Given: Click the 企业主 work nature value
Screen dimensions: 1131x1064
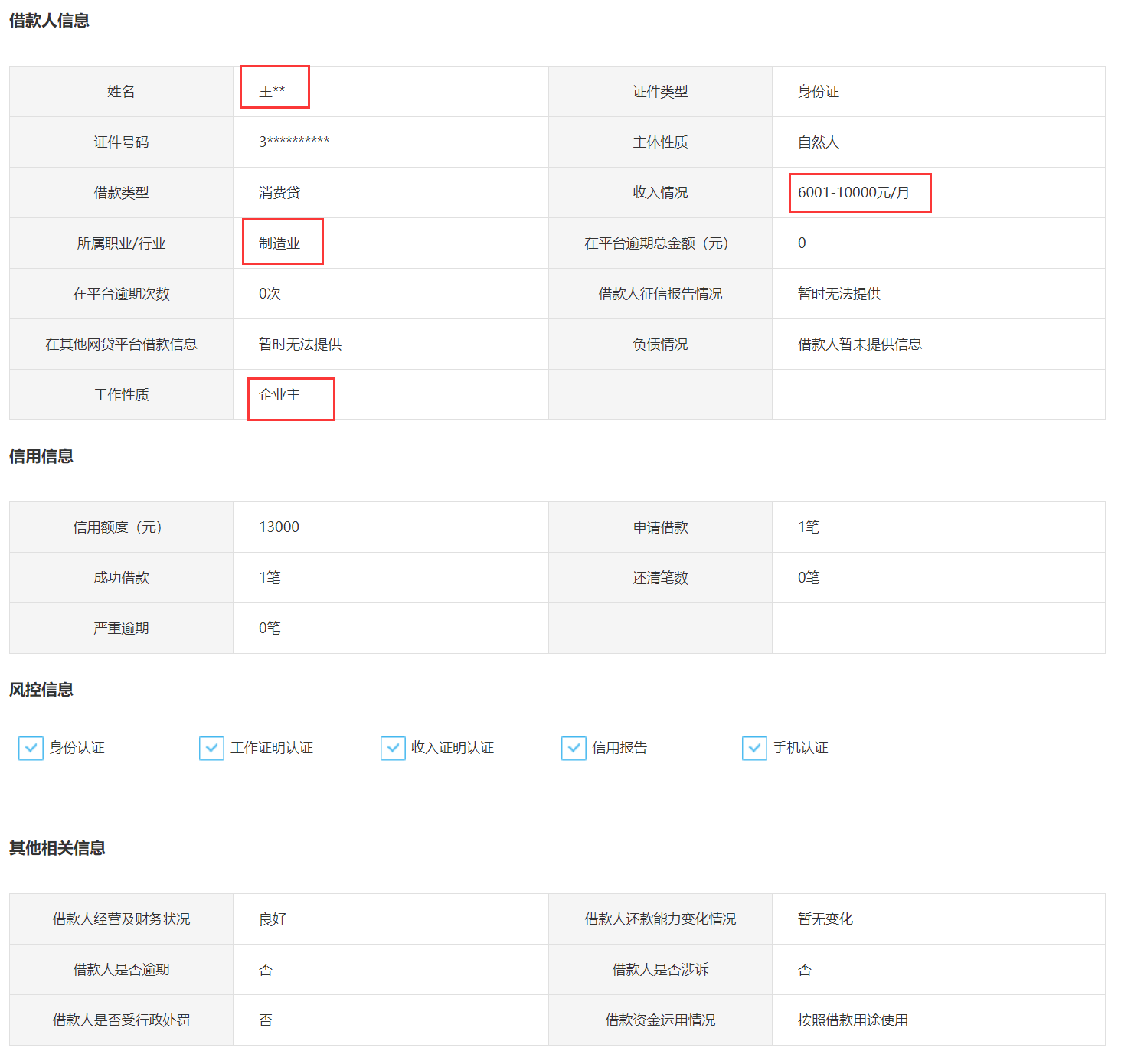Looking at the screenshot, I should point(279,395).
